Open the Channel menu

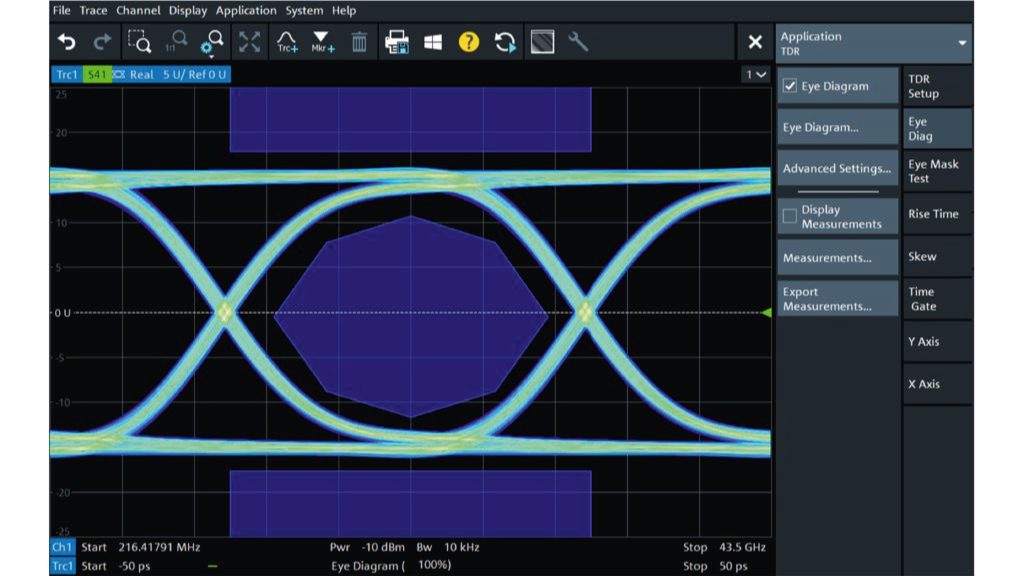[x=137, y=10]
